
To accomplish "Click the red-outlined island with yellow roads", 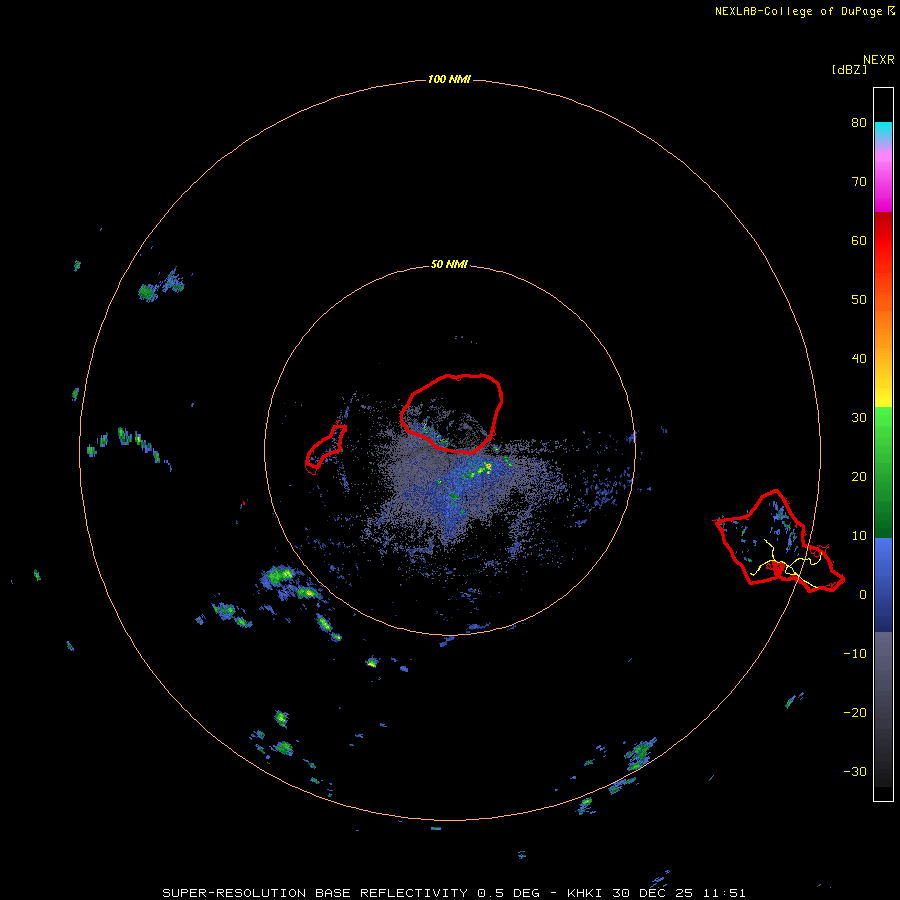I will point(779,541).
